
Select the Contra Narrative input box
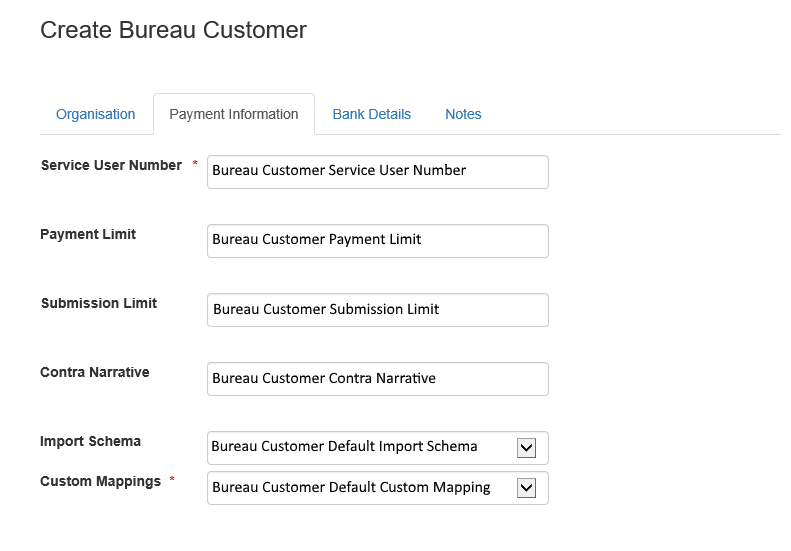tap(377, 378)
